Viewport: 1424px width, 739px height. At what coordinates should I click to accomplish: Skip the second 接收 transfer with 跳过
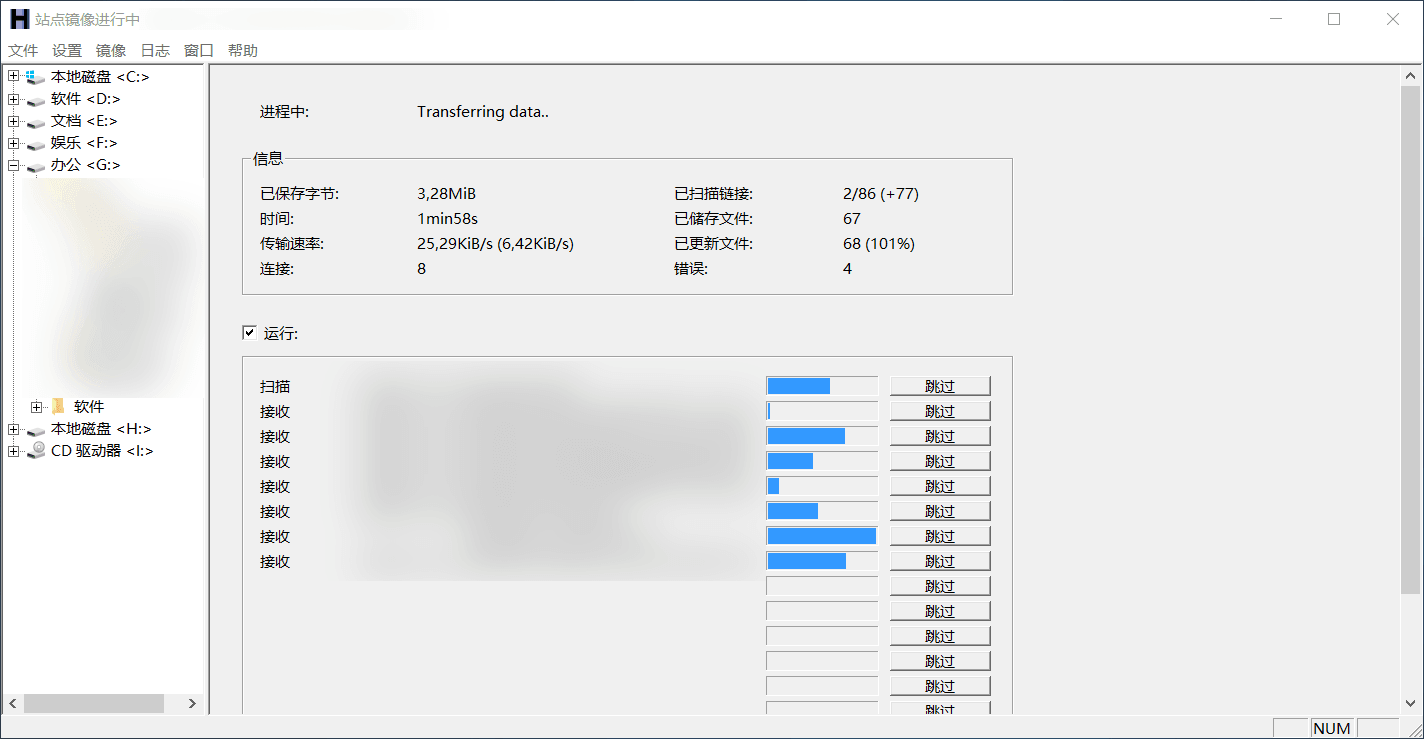coord(939,435)
